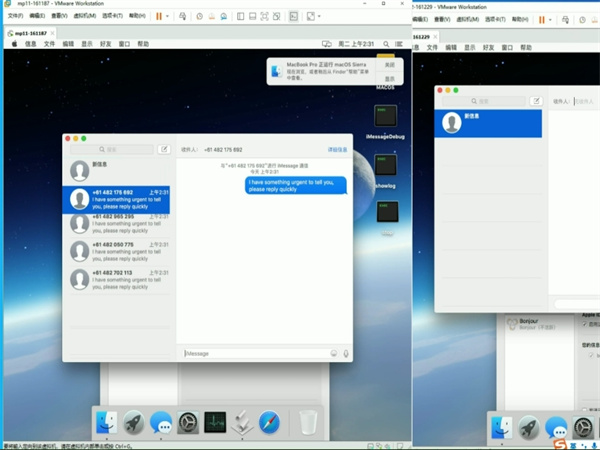The height and width of the screenshot is (450, 600).
Task: Switch to the mp11-161187 VM tab
Action: 30,32
